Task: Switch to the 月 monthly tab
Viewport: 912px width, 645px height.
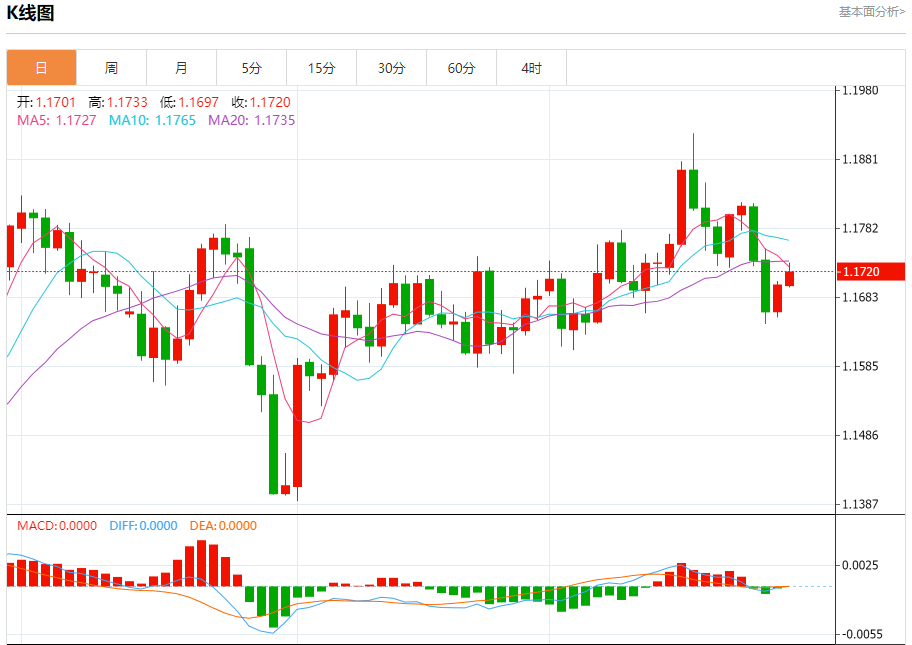Action: pyautogui.click(x=181, y=68)
